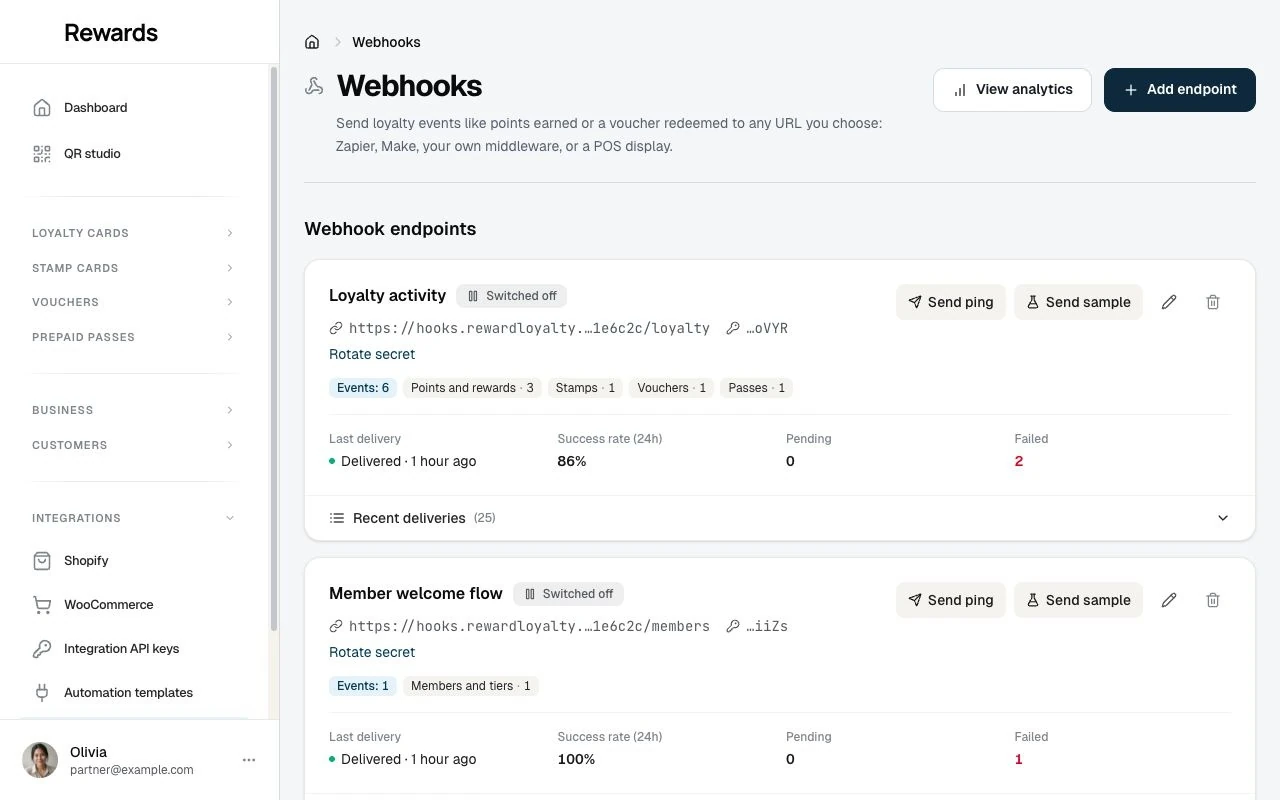
Task: Delete the Member welcome flow endpoint
Action: pos(1213,600)
